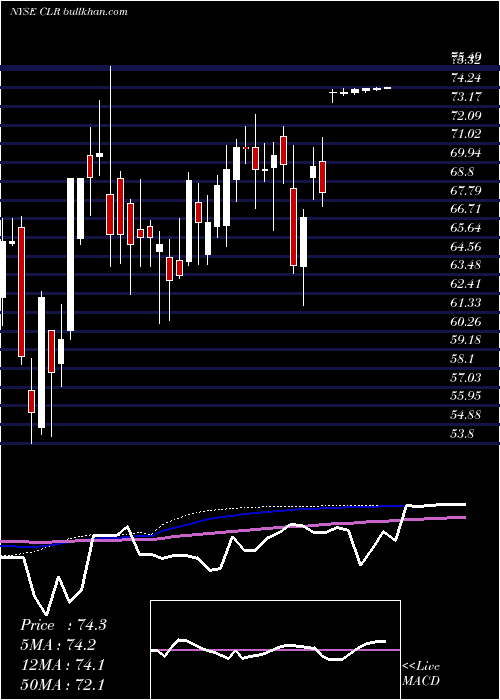Image resolution: width=500 pixels, height=700 pixels.
Task: Click the NYSE CLR bullkhan.com chart title
Action: (x=69, y=12)
